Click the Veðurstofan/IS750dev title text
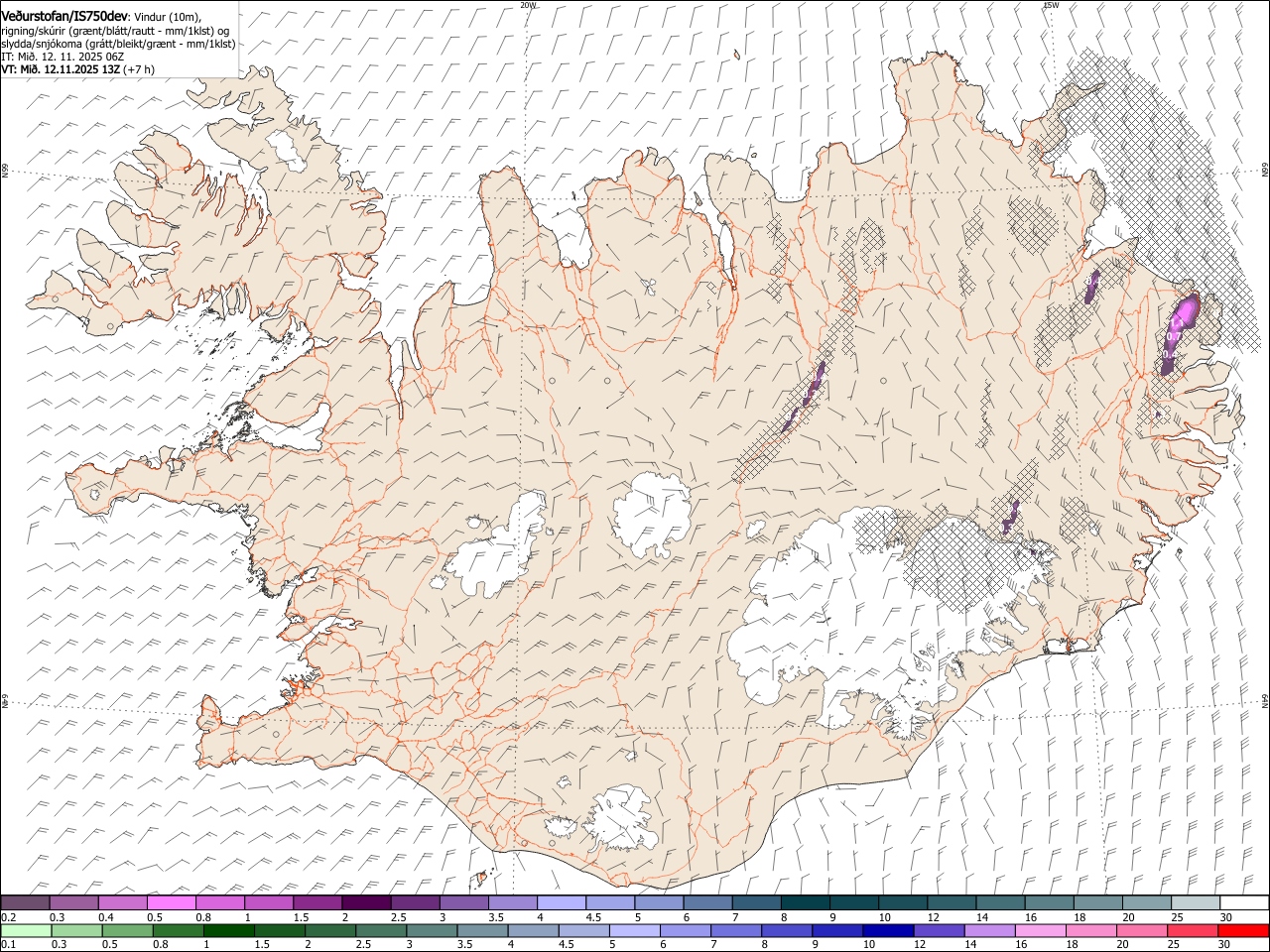Screen dimensions: 1270x952 click(64, 16)
